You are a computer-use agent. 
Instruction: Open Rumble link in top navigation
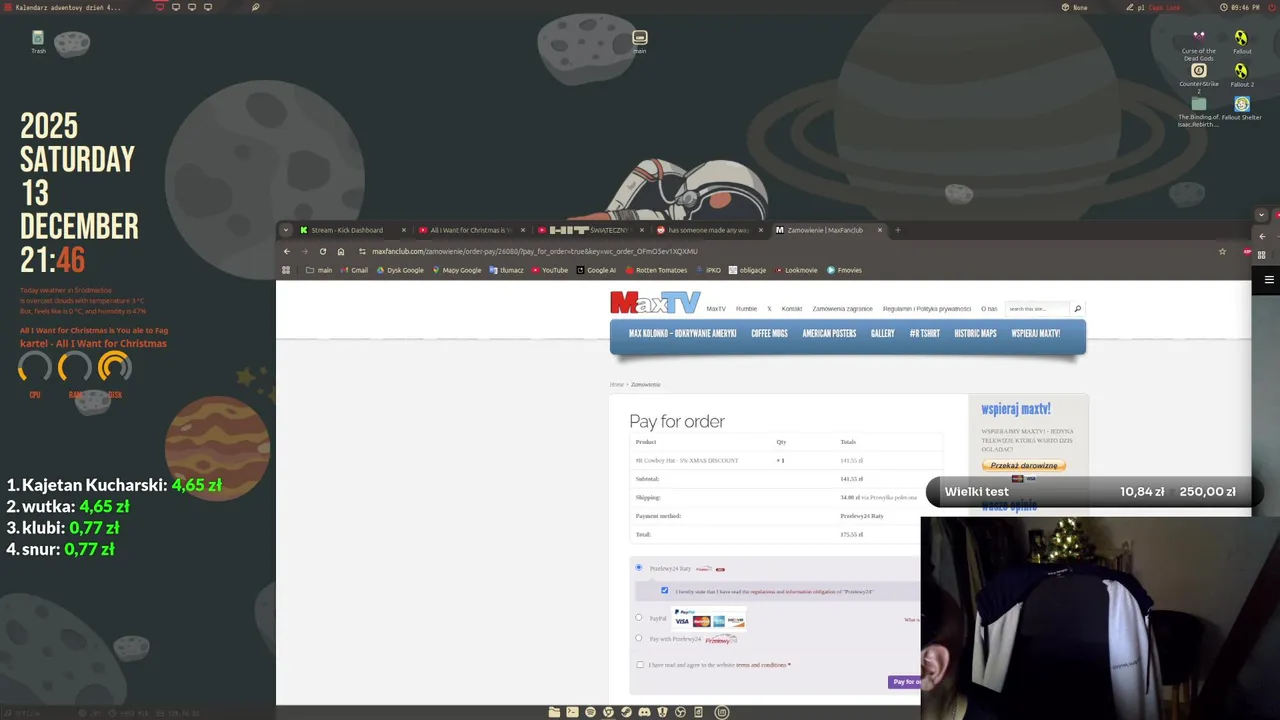coord(747,309)
